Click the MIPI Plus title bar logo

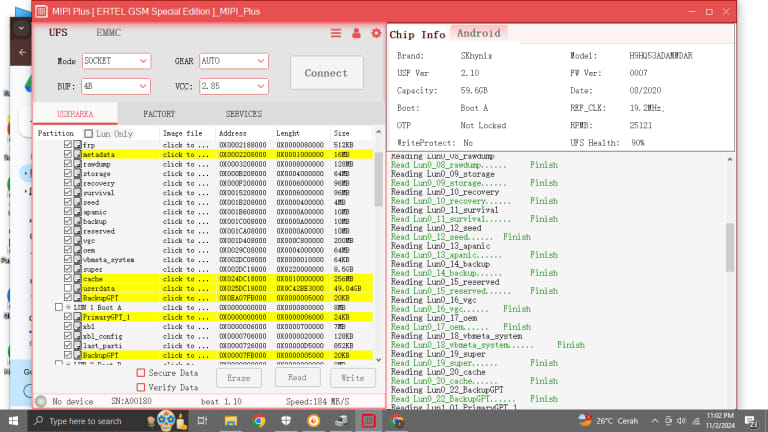[x=42, y=11]
